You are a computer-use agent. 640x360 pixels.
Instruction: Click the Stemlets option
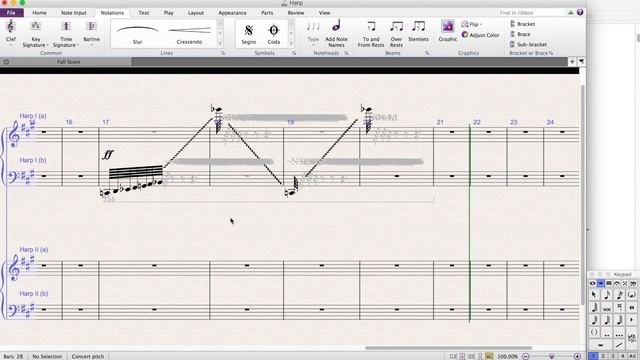point(418,32)
